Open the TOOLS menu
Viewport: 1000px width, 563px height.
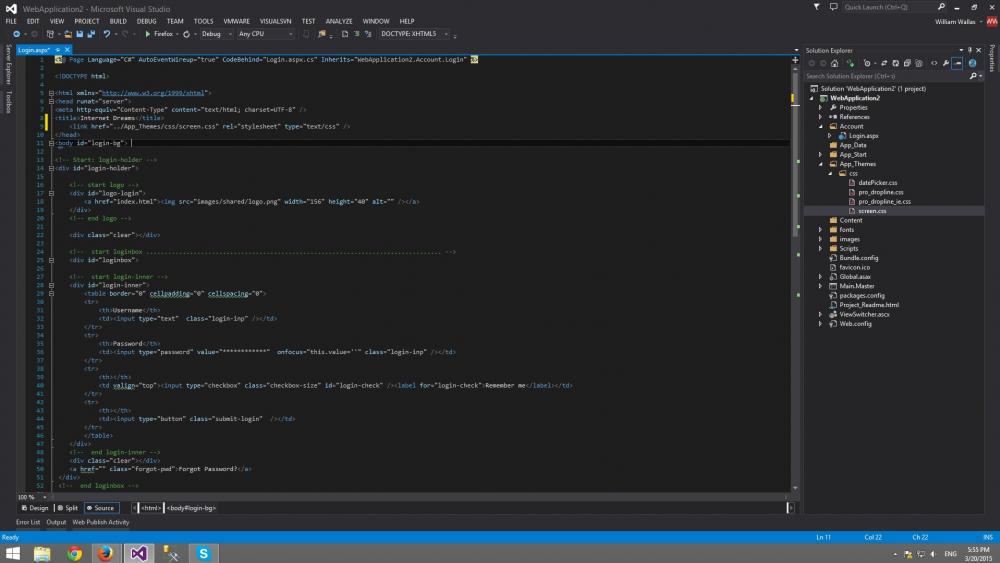pyautogui.click(x=203, y=21)
